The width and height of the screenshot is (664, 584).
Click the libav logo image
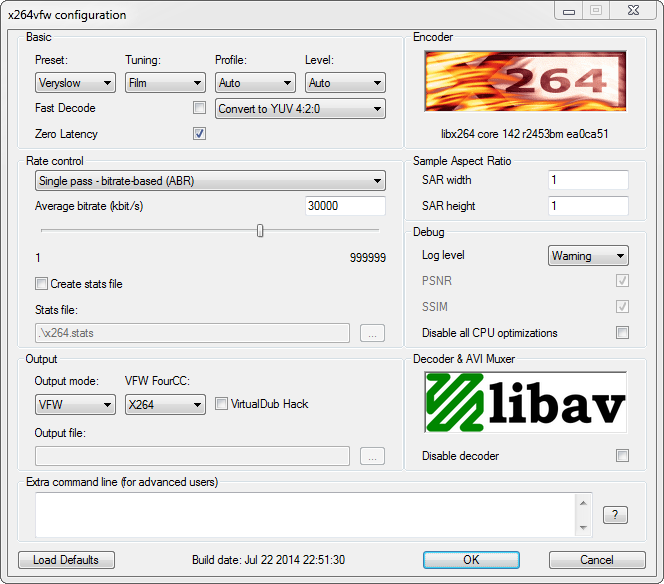coord(525,402)
